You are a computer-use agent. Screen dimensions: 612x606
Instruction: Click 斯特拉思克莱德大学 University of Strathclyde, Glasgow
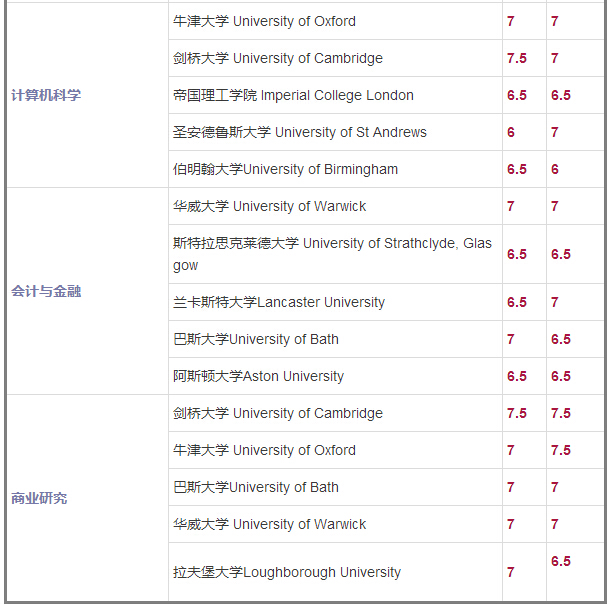coord(332,254)
